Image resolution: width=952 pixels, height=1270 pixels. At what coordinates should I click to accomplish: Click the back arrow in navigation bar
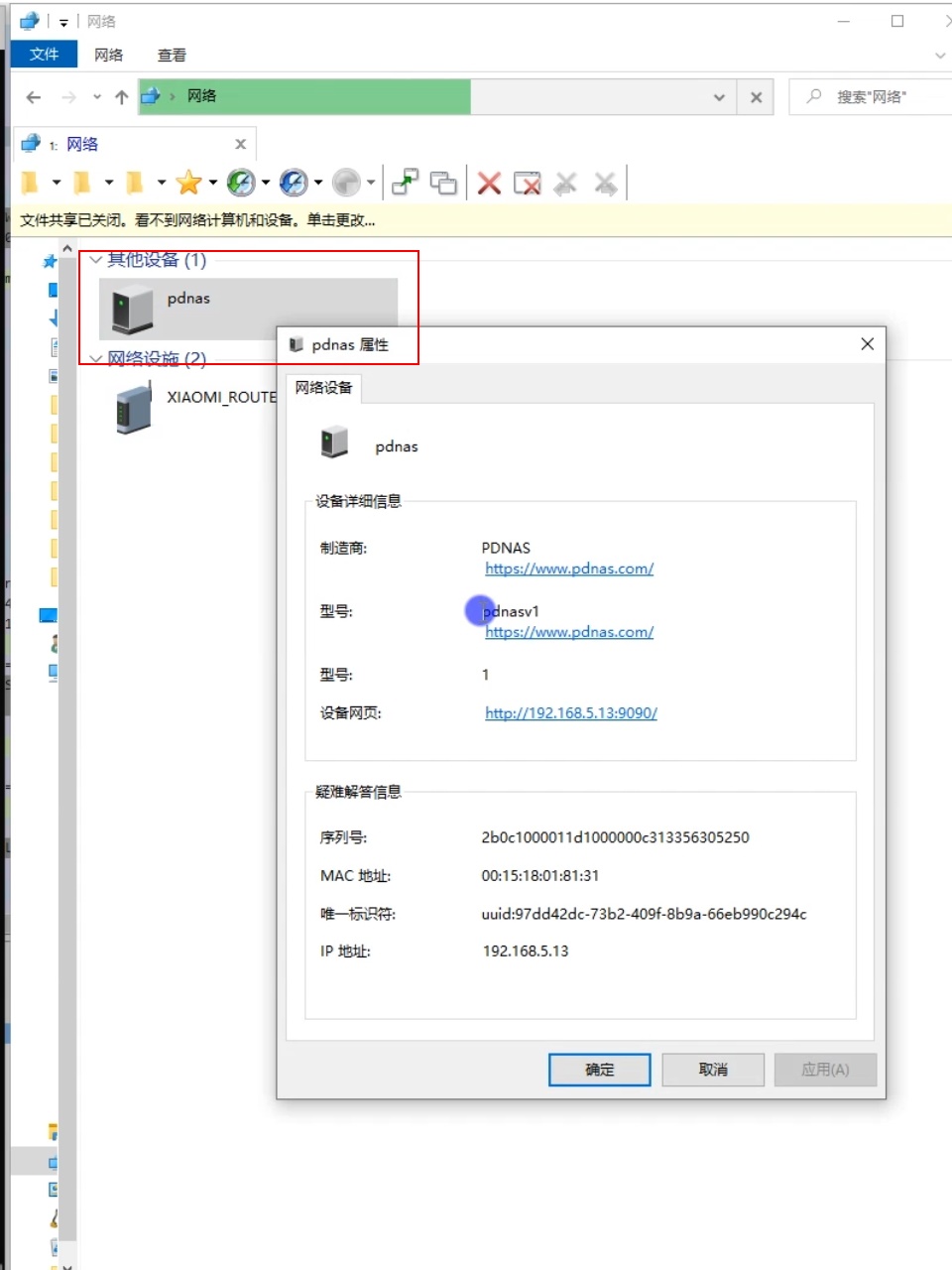tap(34, 97)
